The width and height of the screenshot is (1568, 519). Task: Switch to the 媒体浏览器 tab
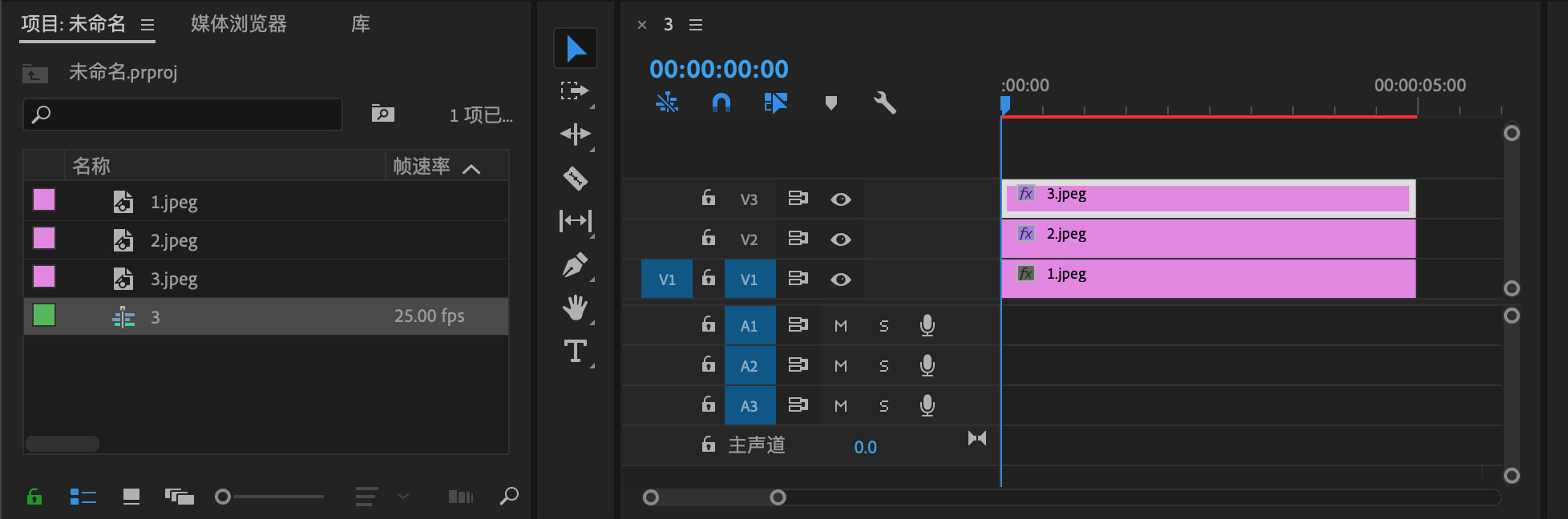[238, 24]
